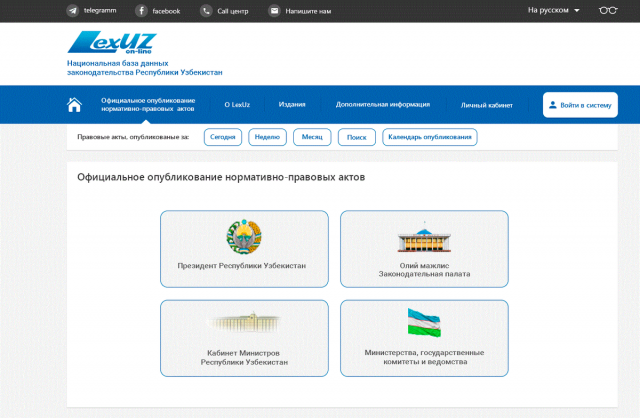This screenshot has height=418, width=640.
Task: Click the Правовые акты, опубликованые за label
Action: click(133, 137)
